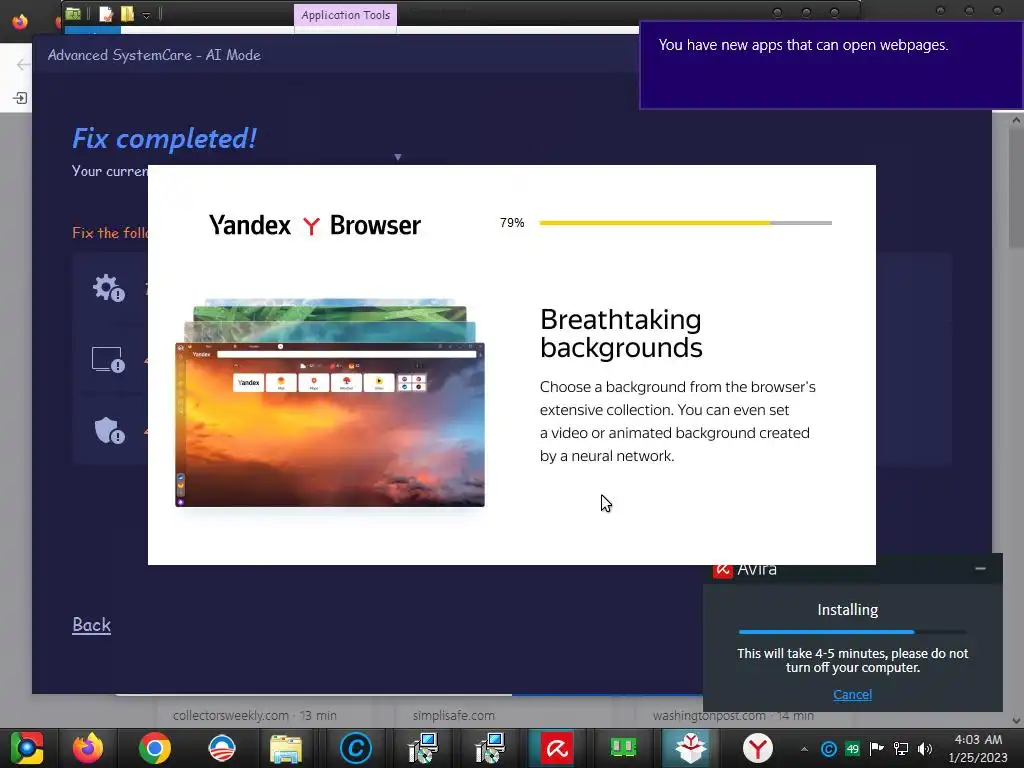
Task: Open the network tray icon
Action: [901, 748]
